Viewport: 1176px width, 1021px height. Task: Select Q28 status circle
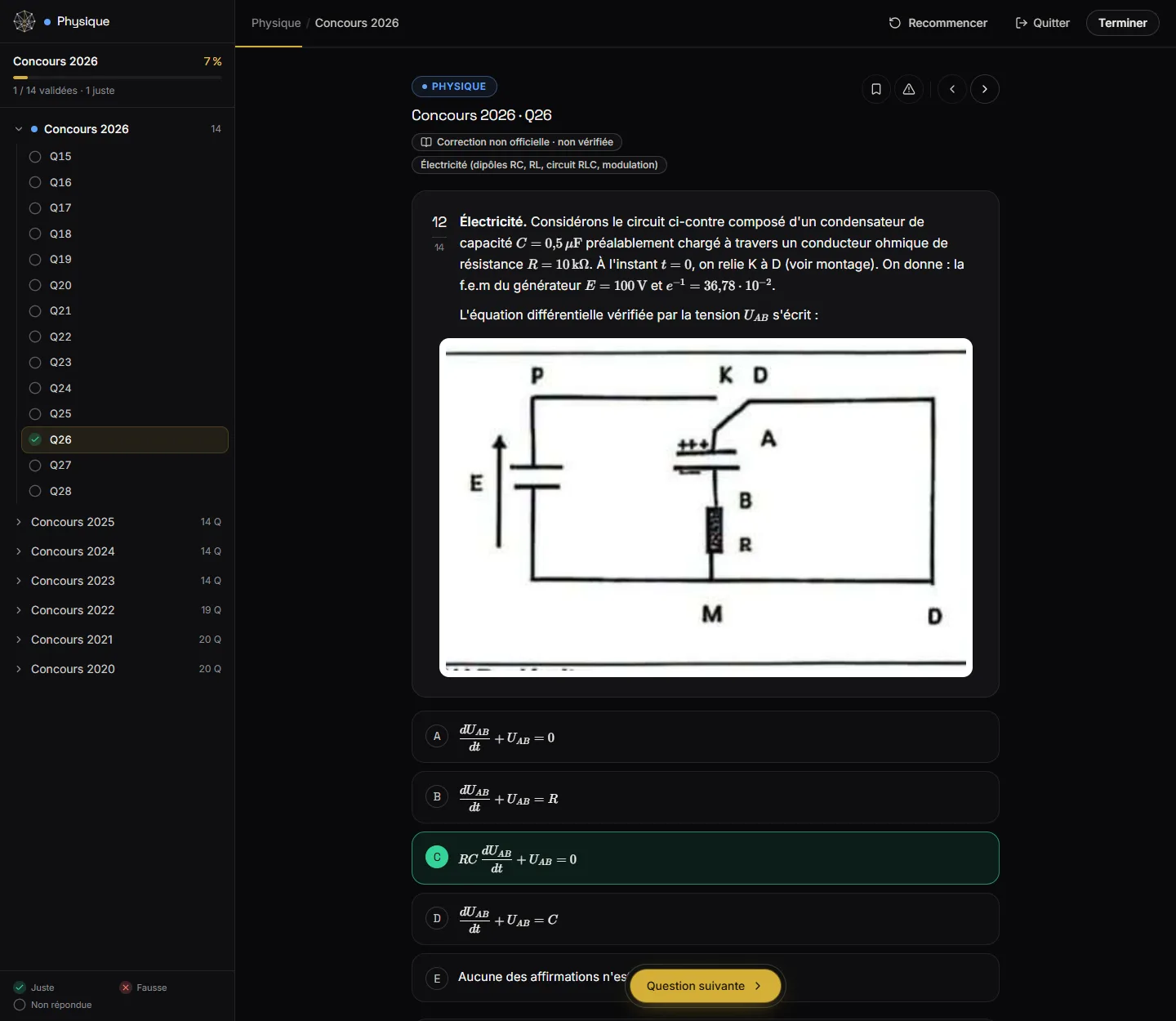[x=35, y=491]
